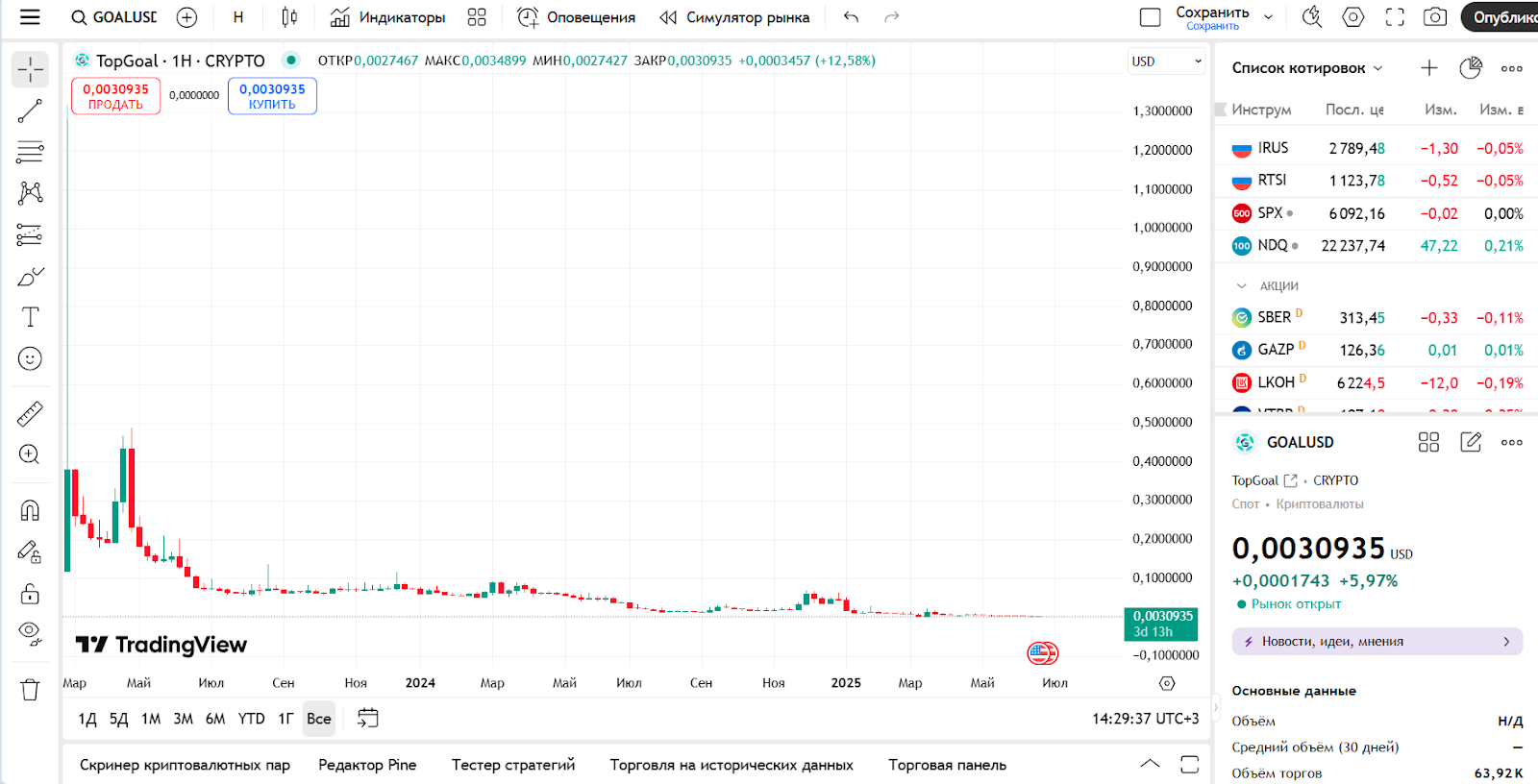The width and height of the screenshot is (1538, 784).
Task: Select the NDQ watchlist row
Action: pyautogui.click(x=1376, y=245)
